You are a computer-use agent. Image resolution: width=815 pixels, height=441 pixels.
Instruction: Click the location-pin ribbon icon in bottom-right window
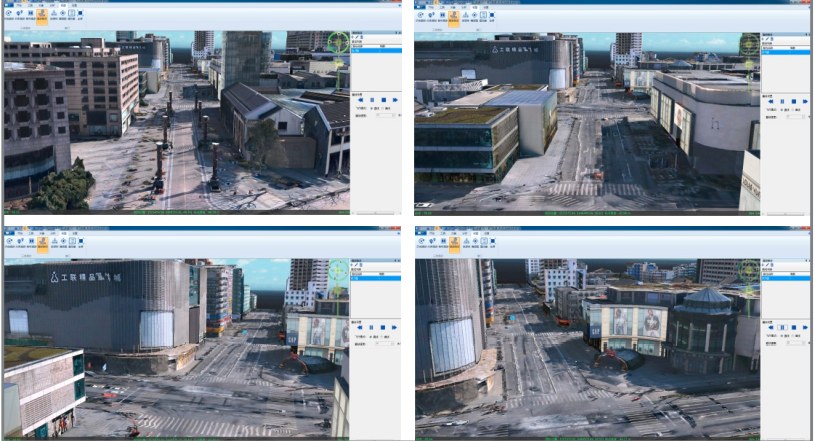tap(431, 241)
